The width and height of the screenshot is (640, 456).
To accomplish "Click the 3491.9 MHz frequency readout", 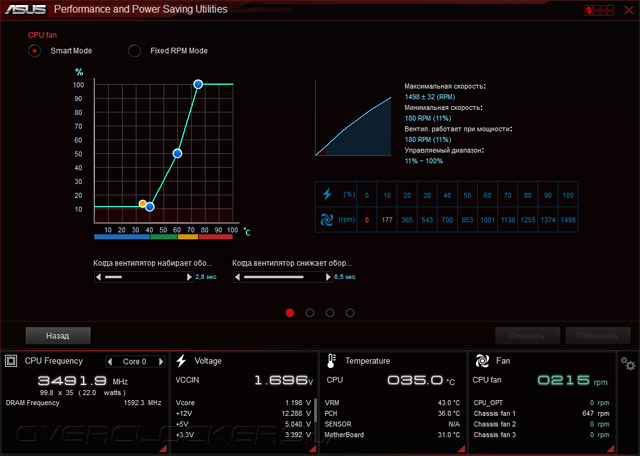I will coord(83,381).
